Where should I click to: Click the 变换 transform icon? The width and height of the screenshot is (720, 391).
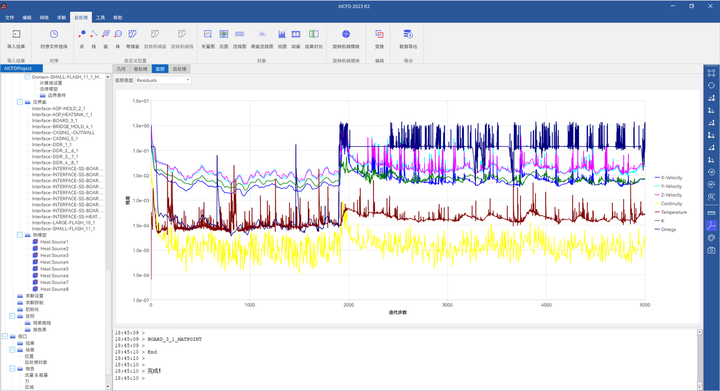pos(379,34)
